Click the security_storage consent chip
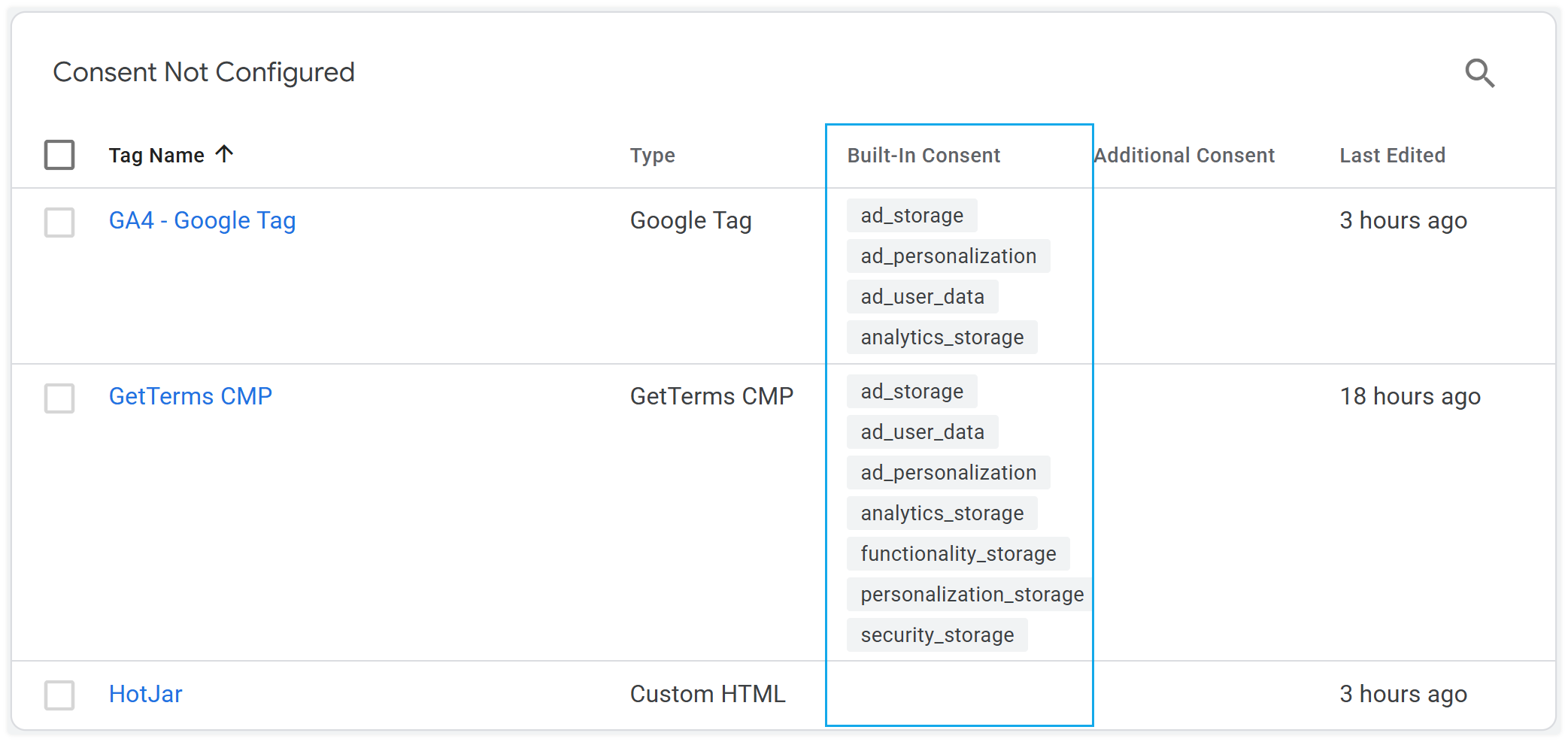This screenshot has width=1568, height=742. 937,635
